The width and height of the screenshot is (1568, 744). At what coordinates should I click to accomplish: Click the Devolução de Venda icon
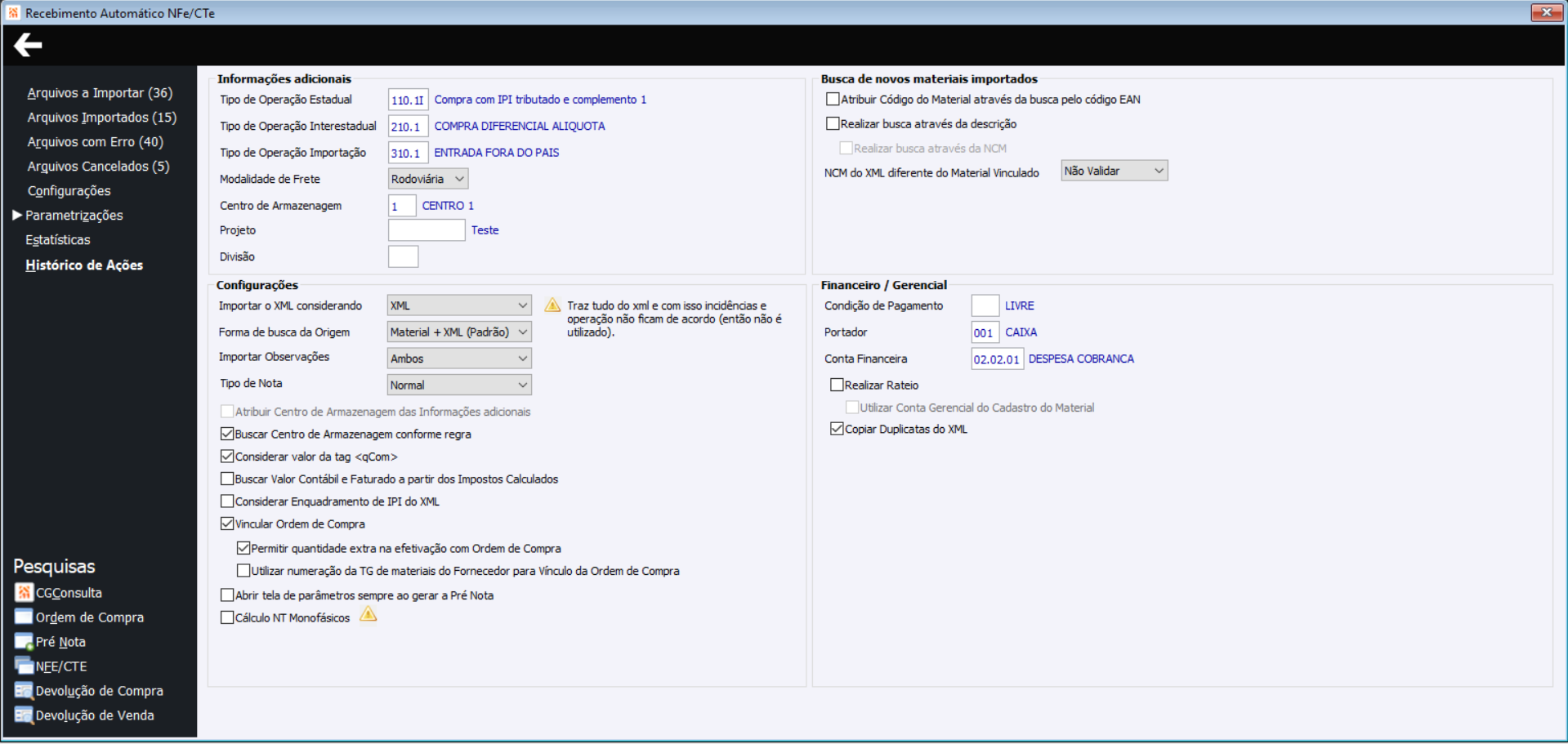(x=24, y=715)
